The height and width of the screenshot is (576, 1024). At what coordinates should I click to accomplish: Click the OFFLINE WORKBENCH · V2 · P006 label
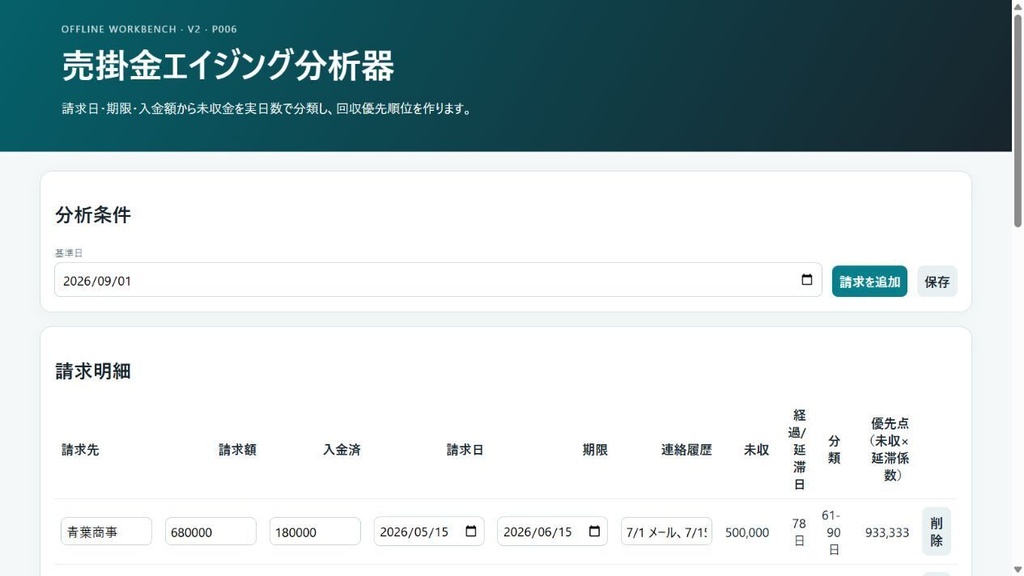149,29
